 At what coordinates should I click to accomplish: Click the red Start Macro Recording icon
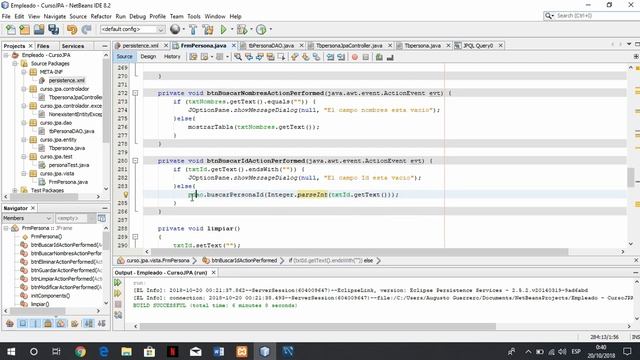coord(354,57)
